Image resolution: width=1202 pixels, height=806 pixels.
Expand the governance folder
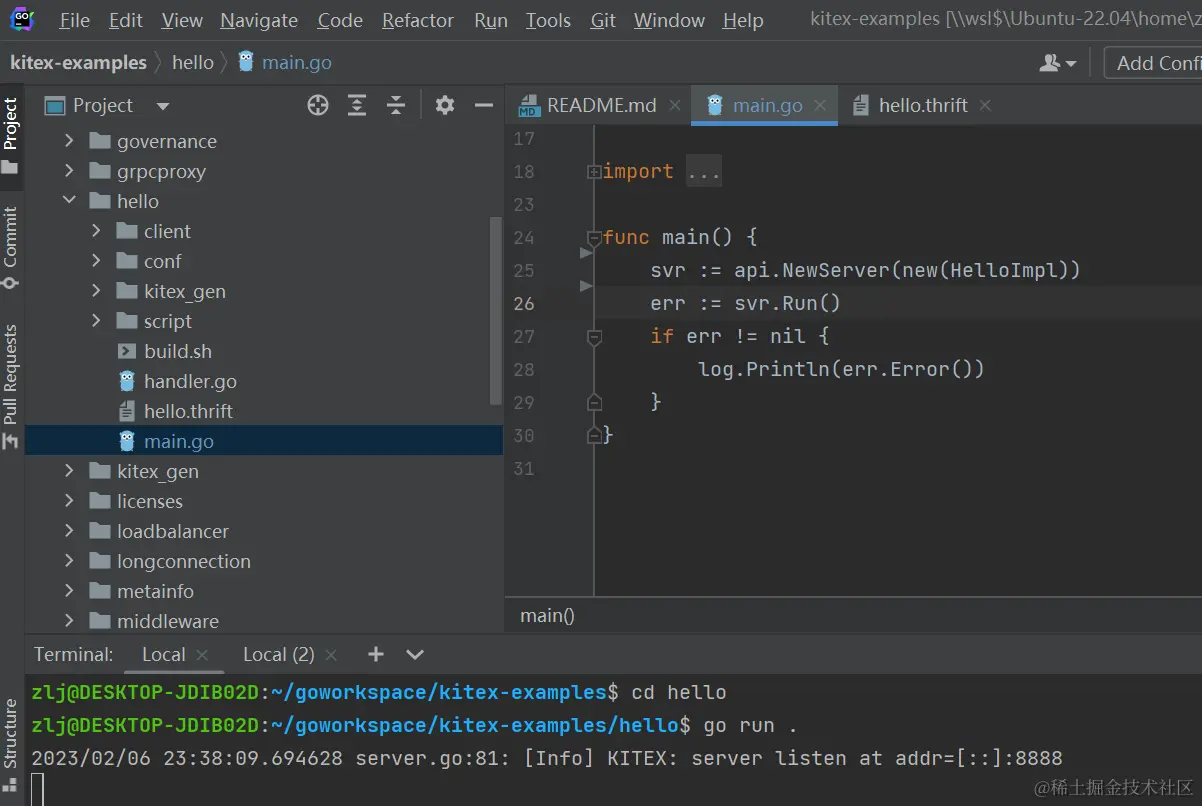click(69, 141)
